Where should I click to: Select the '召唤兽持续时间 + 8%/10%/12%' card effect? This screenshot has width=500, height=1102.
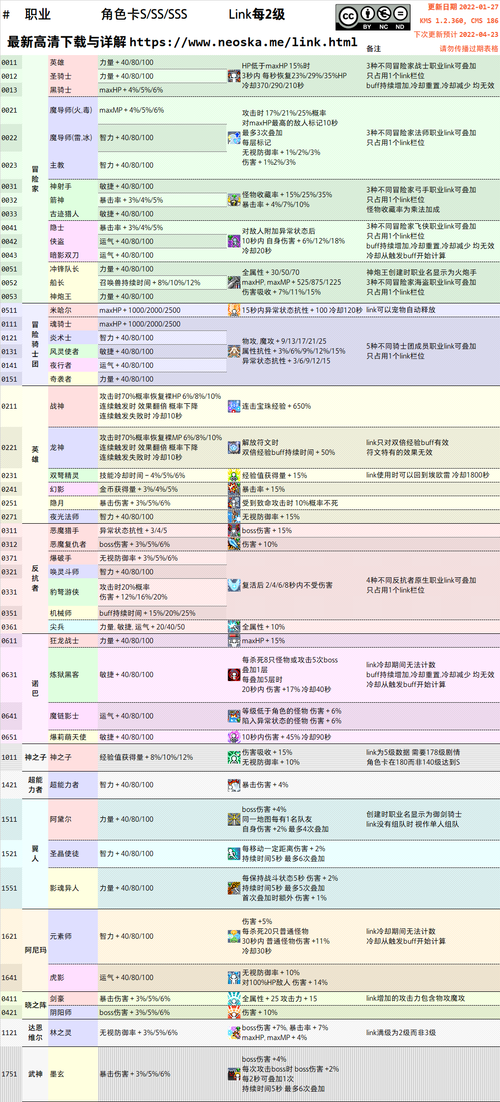point(150,283)
